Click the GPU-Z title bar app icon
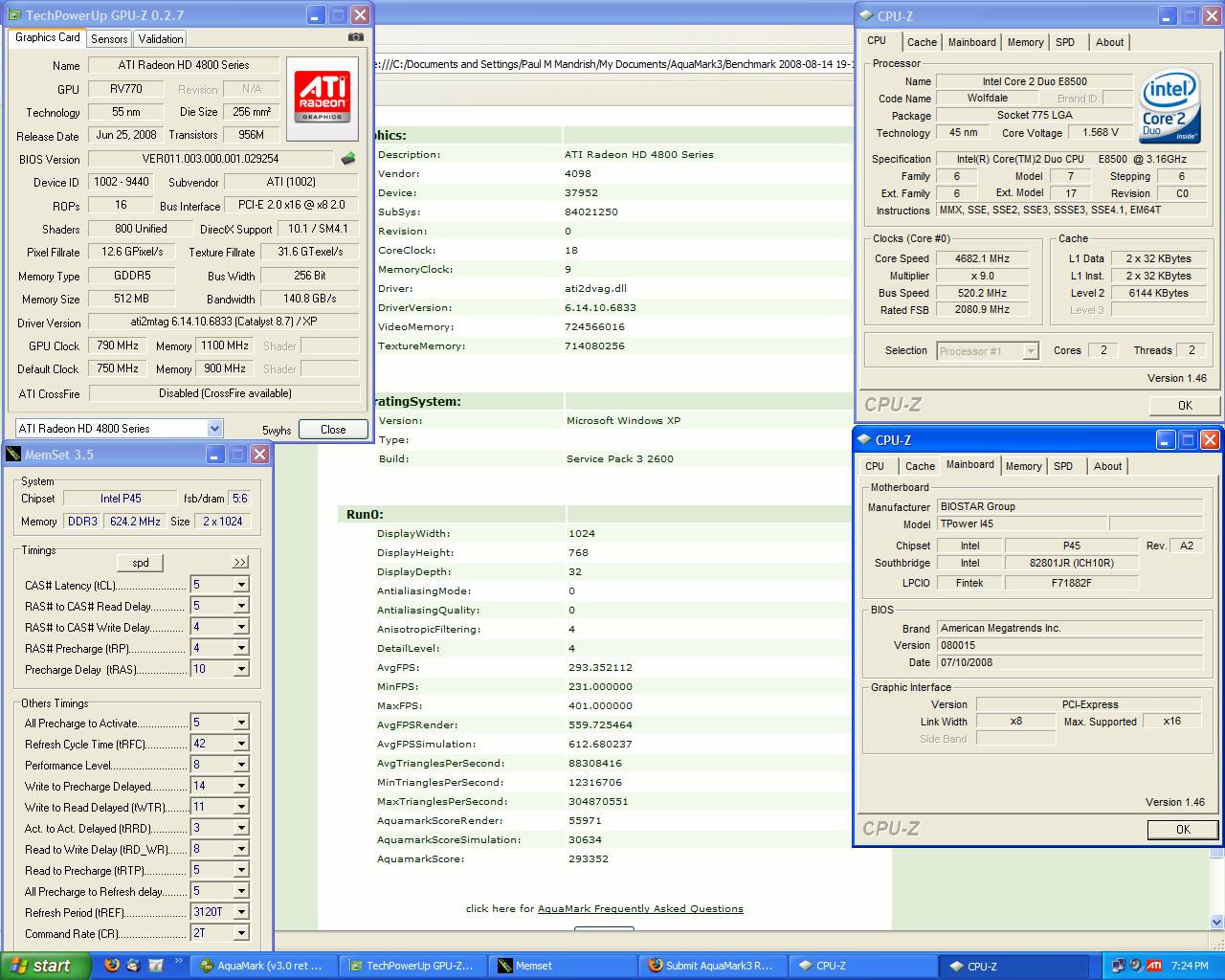Viewport: 1225px width, 980px height. point(13,15)
